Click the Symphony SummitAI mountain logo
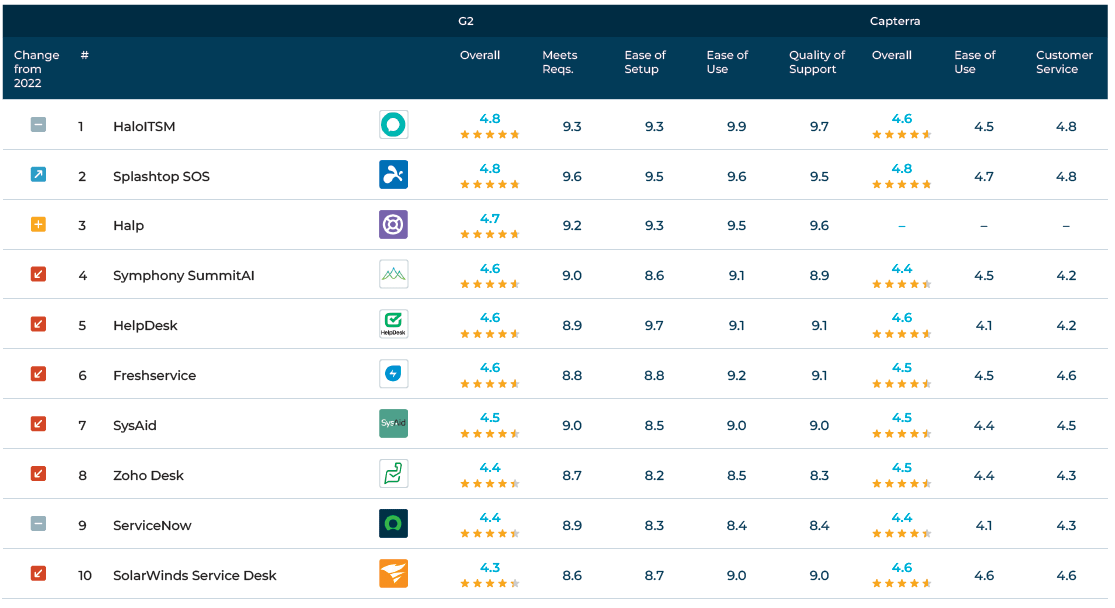 (393, 274)
